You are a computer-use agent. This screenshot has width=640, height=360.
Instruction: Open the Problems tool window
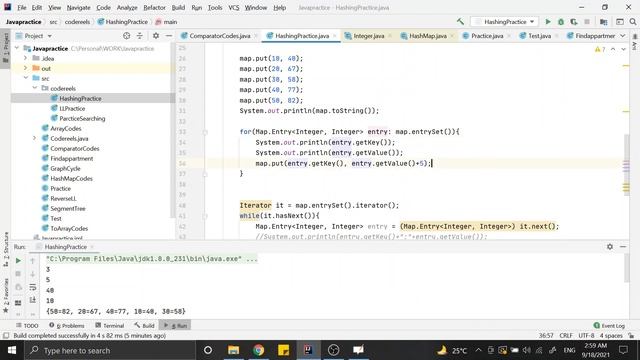coord(67,325)
